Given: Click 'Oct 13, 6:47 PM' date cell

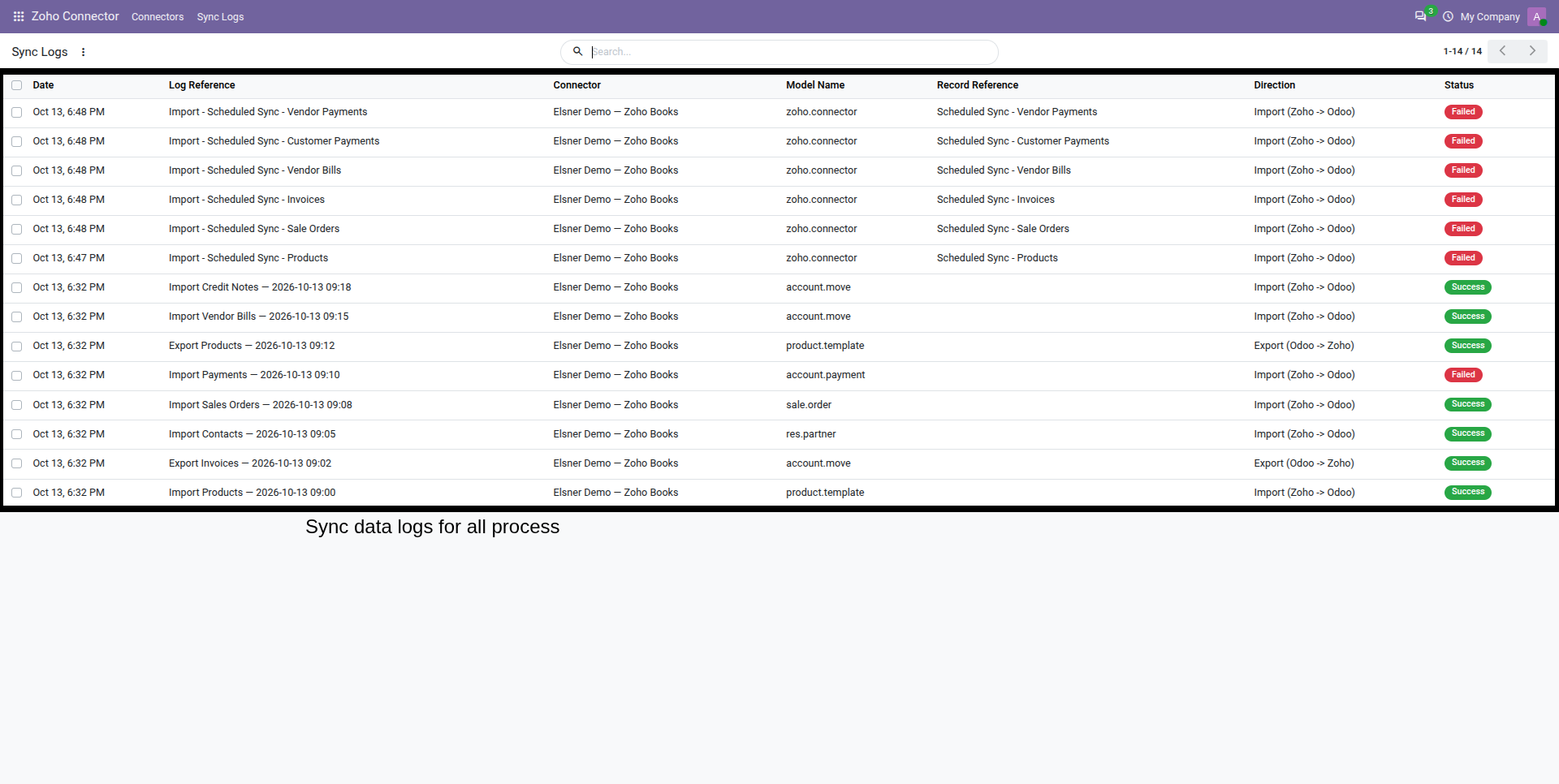Looking at the screenshot, I should 68,258.
